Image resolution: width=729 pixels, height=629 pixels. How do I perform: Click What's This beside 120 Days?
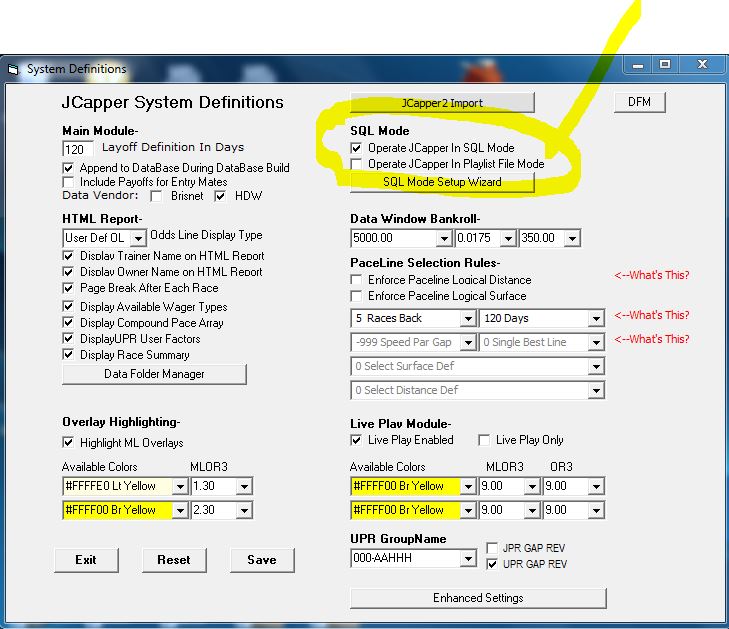tap(651, 315)
